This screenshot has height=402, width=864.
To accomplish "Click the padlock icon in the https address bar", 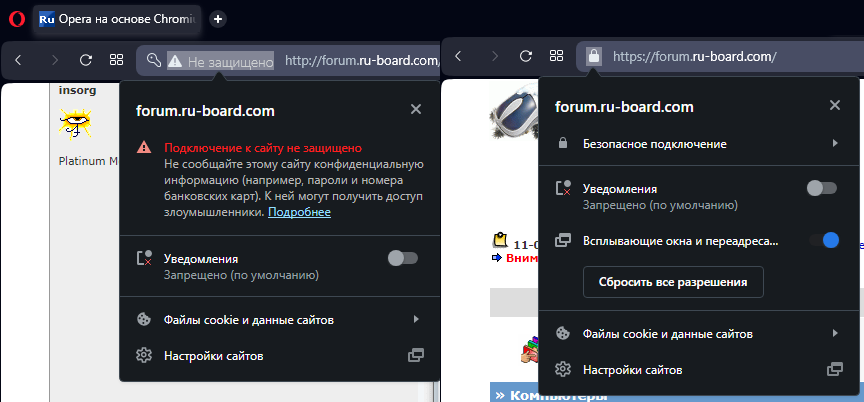I will (593, 57).
